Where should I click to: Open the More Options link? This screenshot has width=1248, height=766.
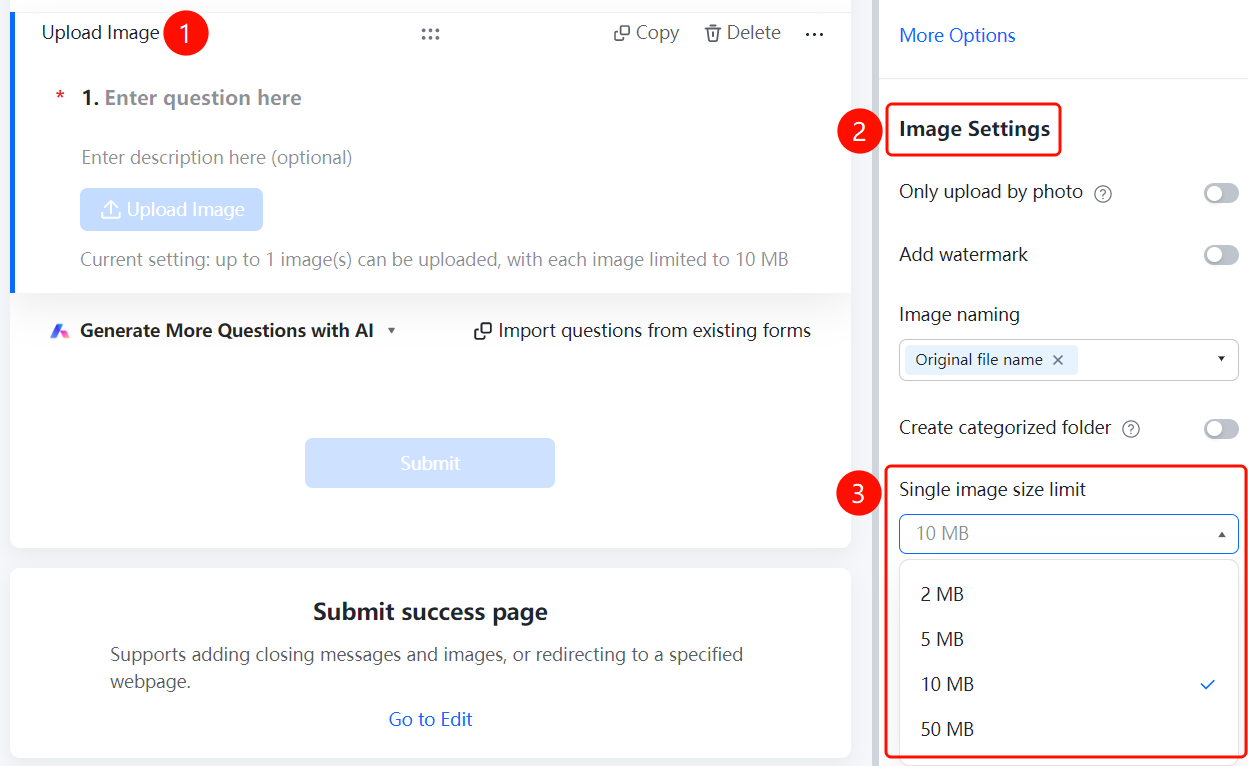[x=957, y=35]
